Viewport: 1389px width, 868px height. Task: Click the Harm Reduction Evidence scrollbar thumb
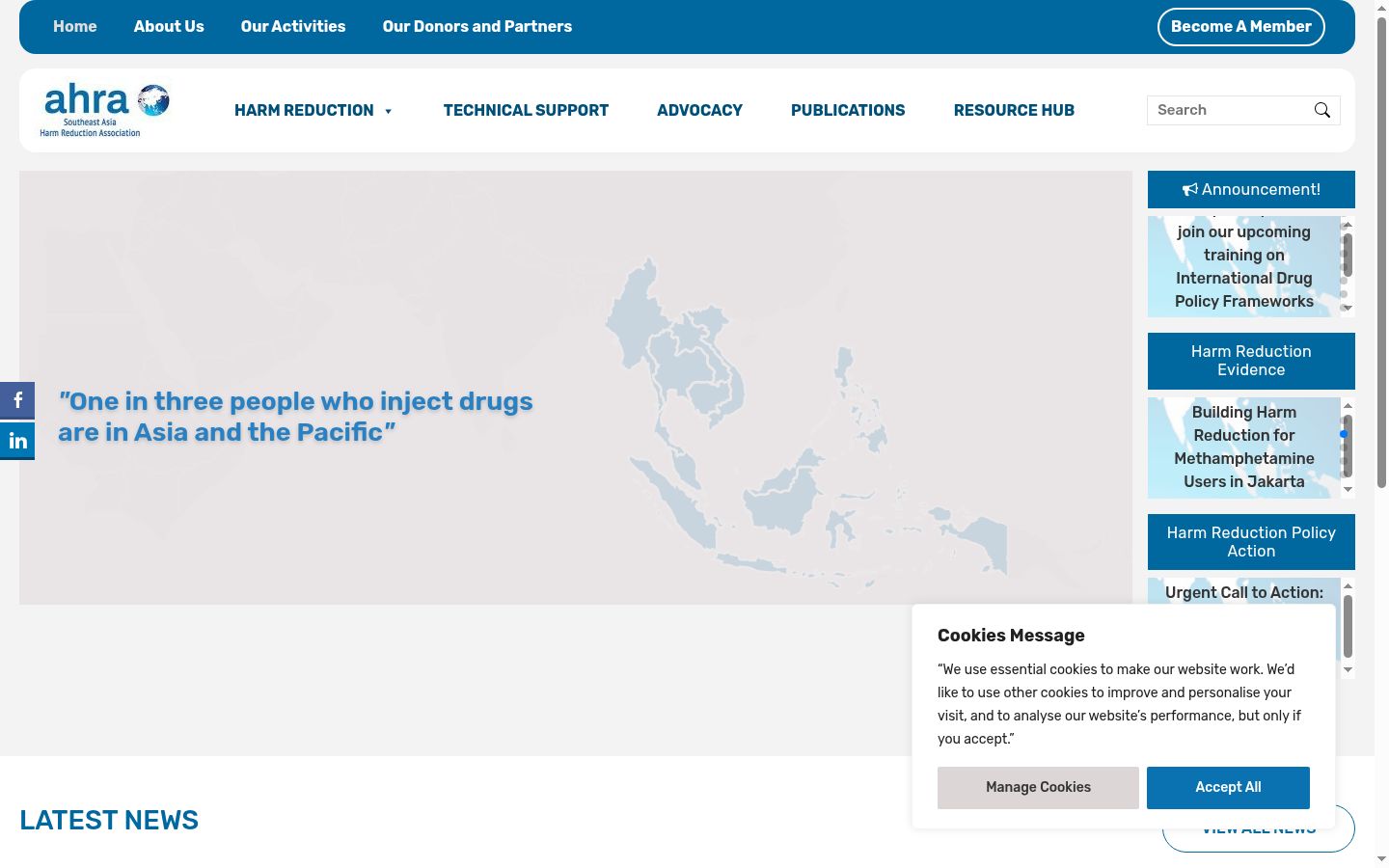[x=1348, y=446]
